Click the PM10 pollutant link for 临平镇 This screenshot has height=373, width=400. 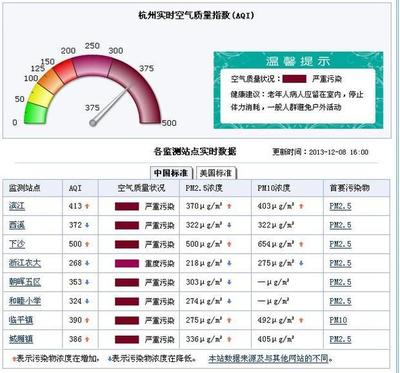point(338,320)
